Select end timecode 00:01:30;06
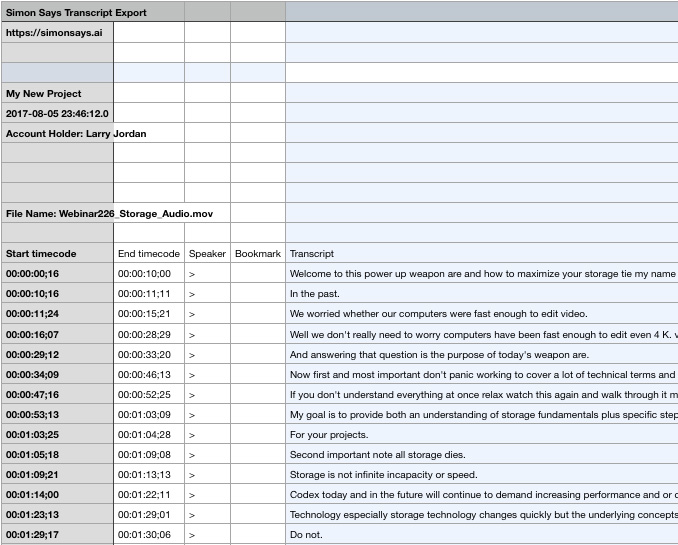 pyautogui.click(x=149, y=534)
